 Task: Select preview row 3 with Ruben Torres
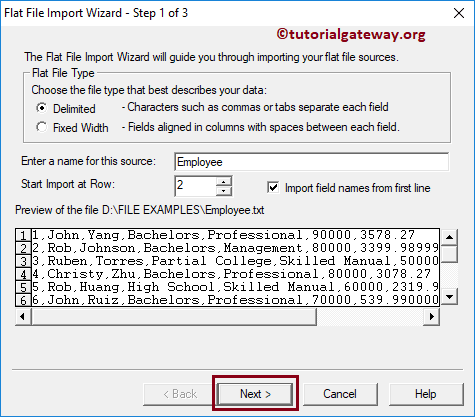click(x=235, y=261)
